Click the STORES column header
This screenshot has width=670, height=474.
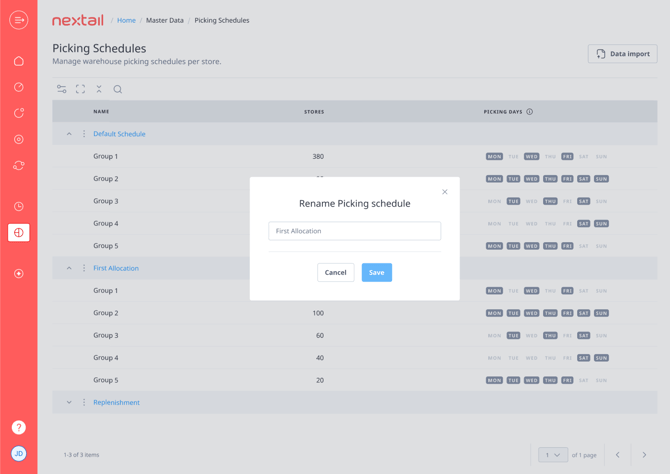click(x=314, y=112)
